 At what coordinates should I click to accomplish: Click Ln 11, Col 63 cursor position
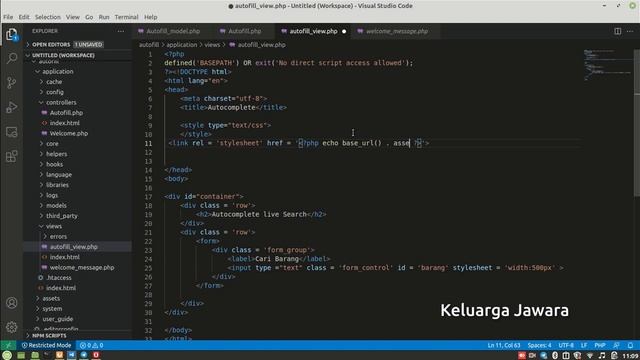[504, 345]
